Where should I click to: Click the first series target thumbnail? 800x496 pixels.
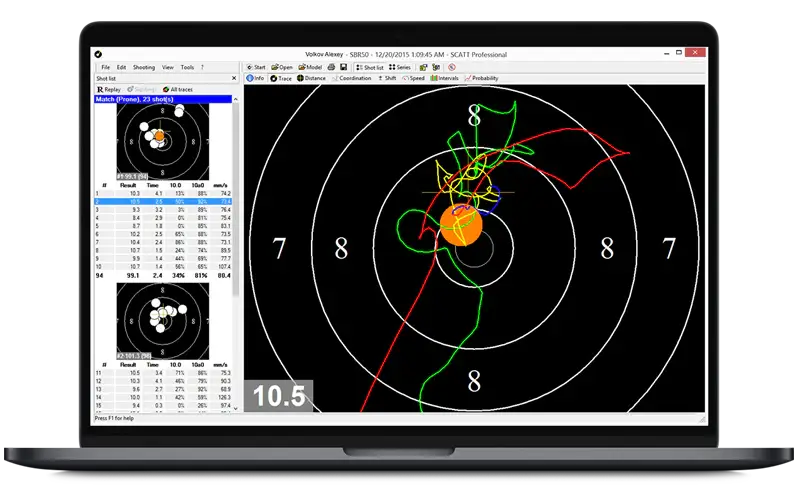pyautogui.click(x=163, y=142)
